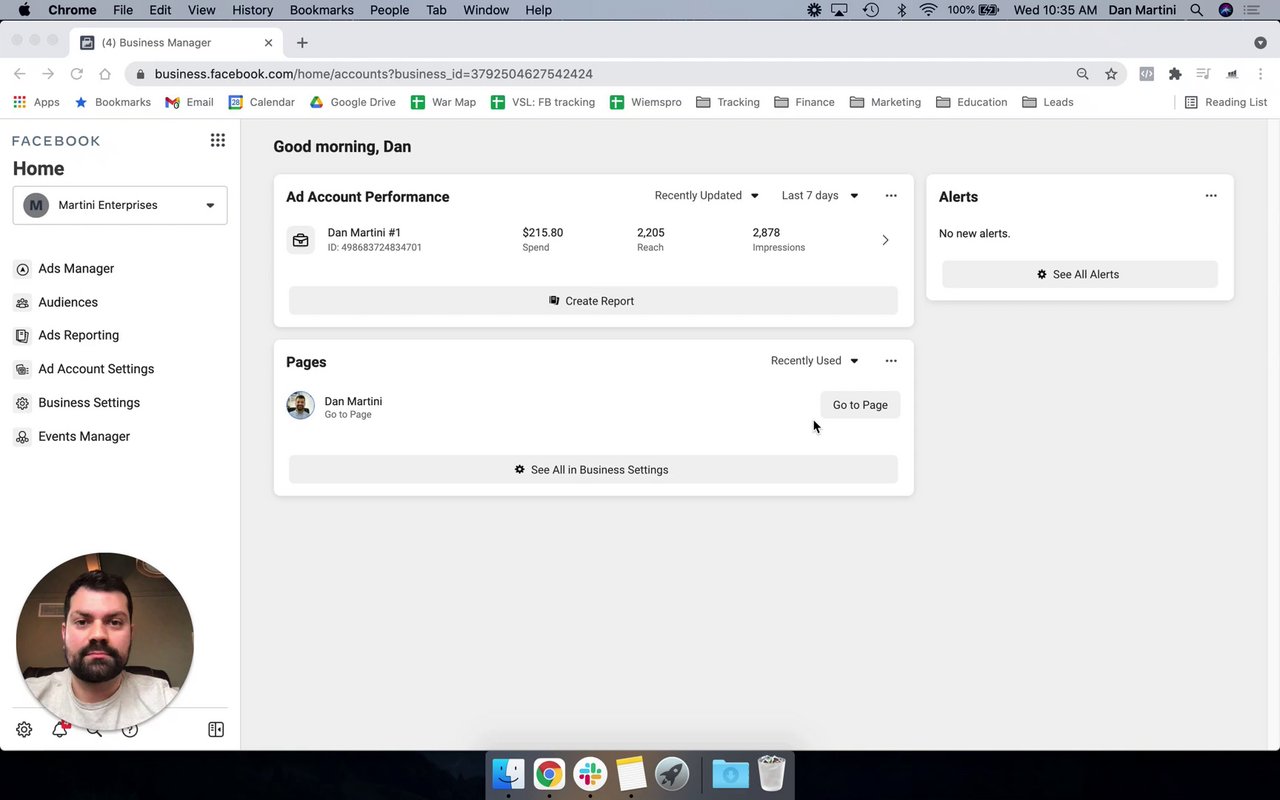1280x800 pixels.
Task: Open the Recently Used pages dropdown
Action: (815, 361)
